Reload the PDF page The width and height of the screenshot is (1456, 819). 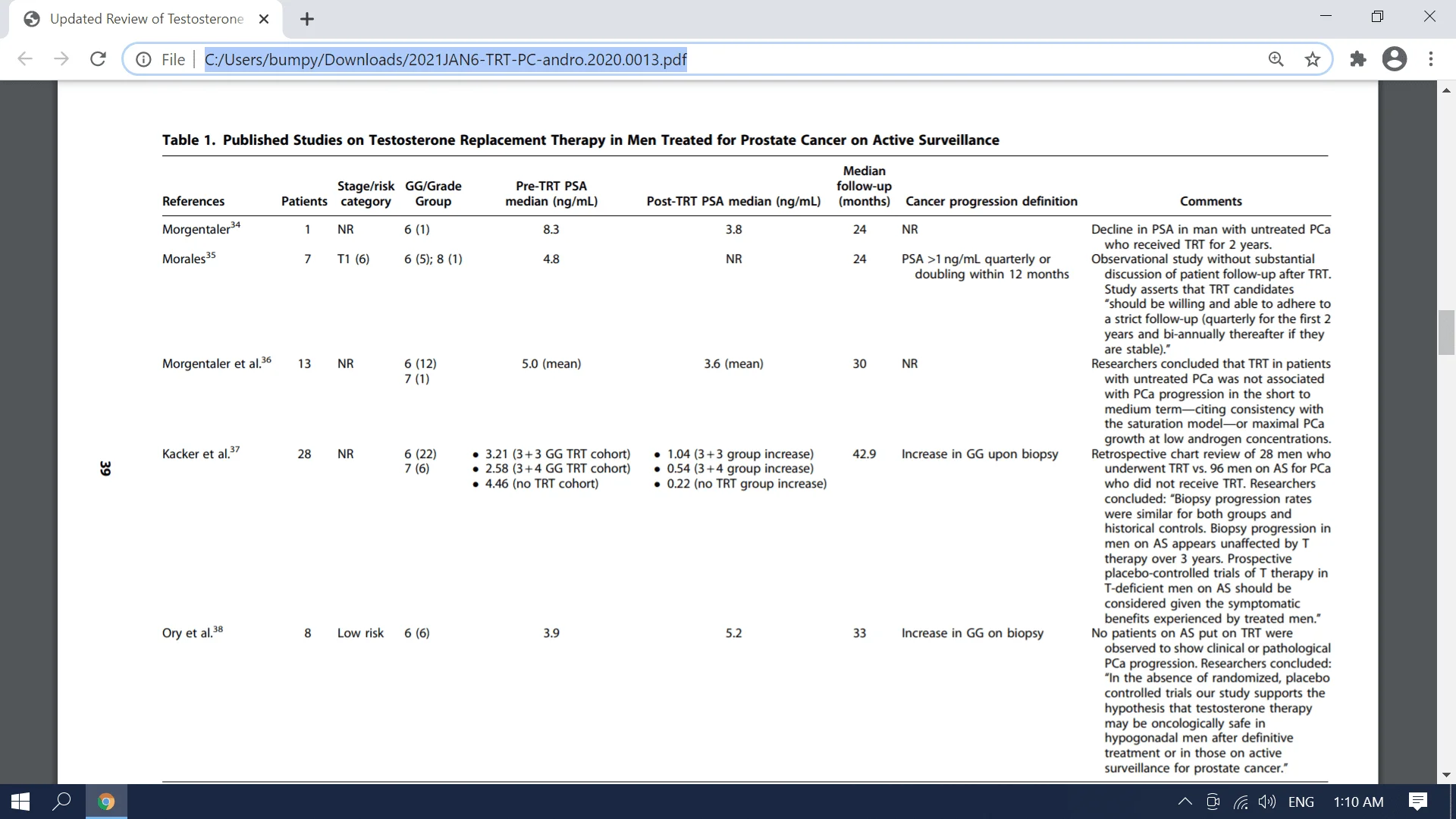click(x=98, y=59)
